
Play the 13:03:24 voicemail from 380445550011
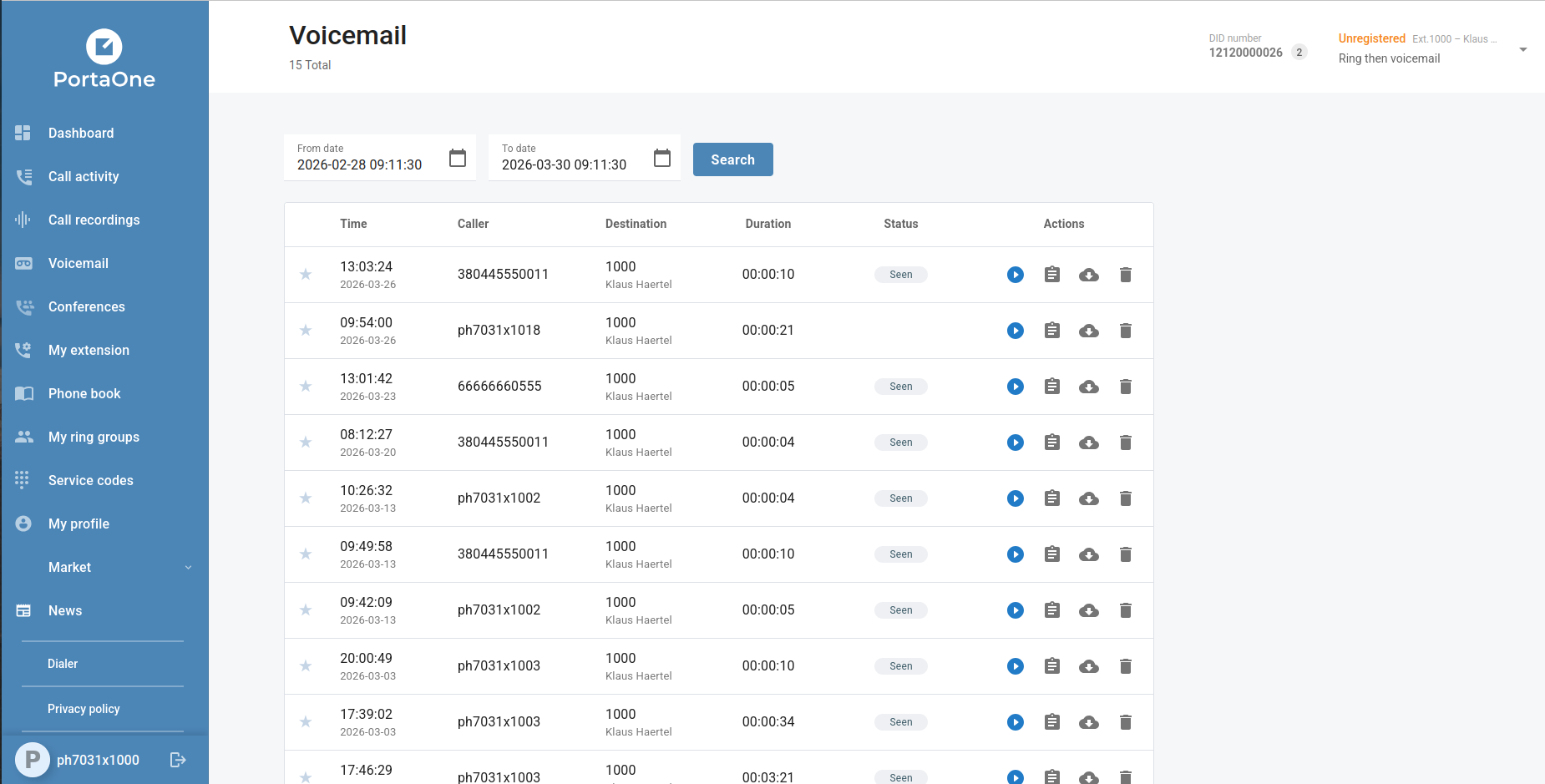pyautogui.click(x=1015, y=275)
